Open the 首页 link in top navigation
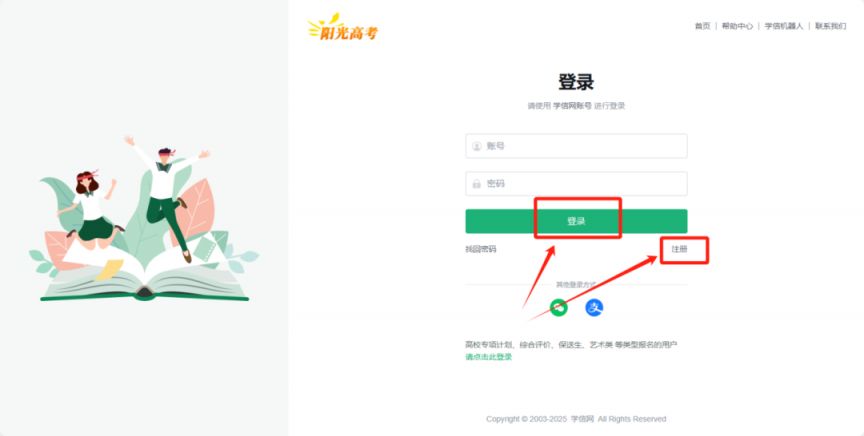 point(702,26)
